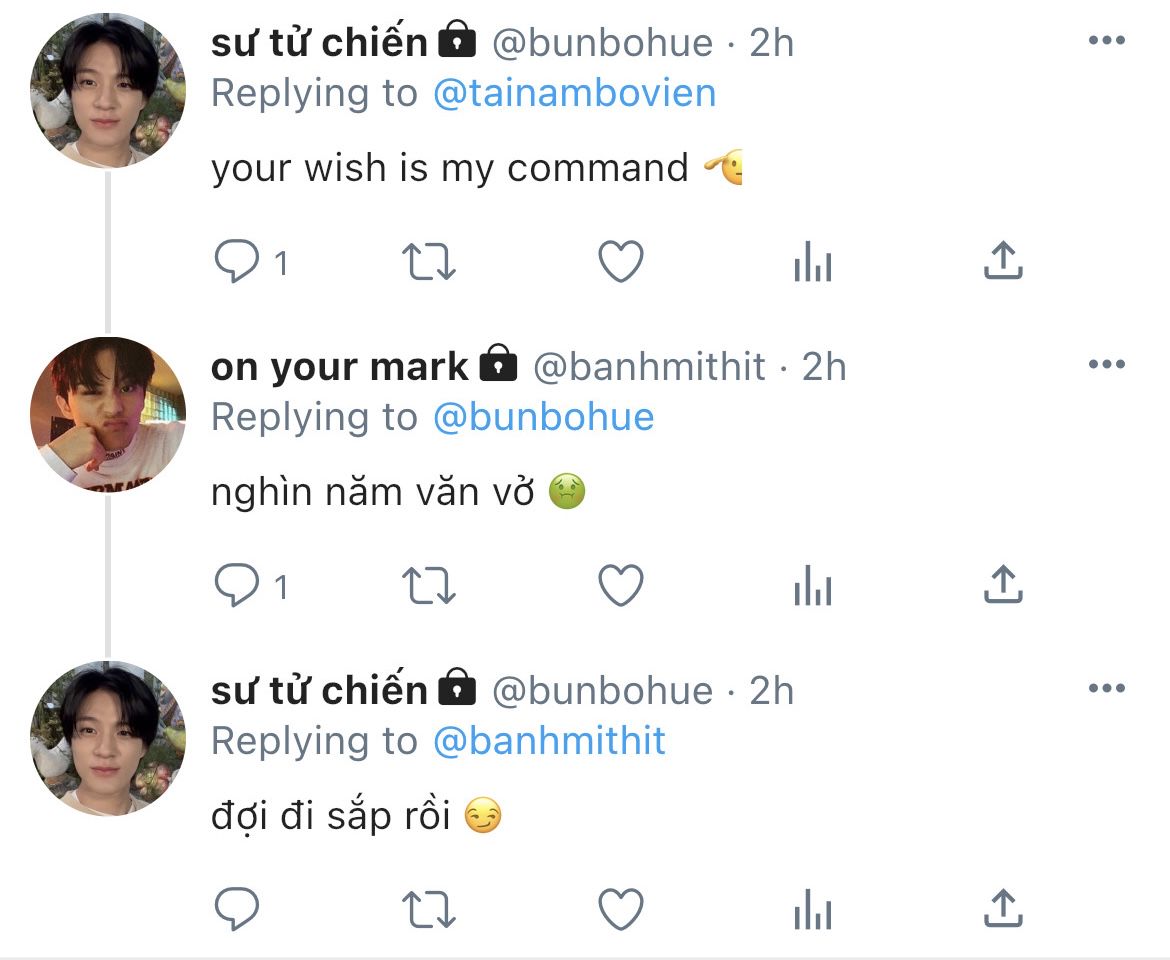
Task: Share the 'đợi đi sắp rồi' tweet
Action: 1003,908
